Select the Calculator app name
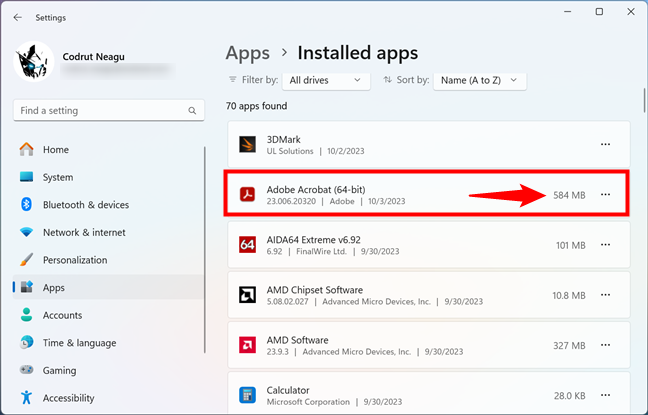The image size is (648, 415). pyautogui.click(x=288, y=390)
